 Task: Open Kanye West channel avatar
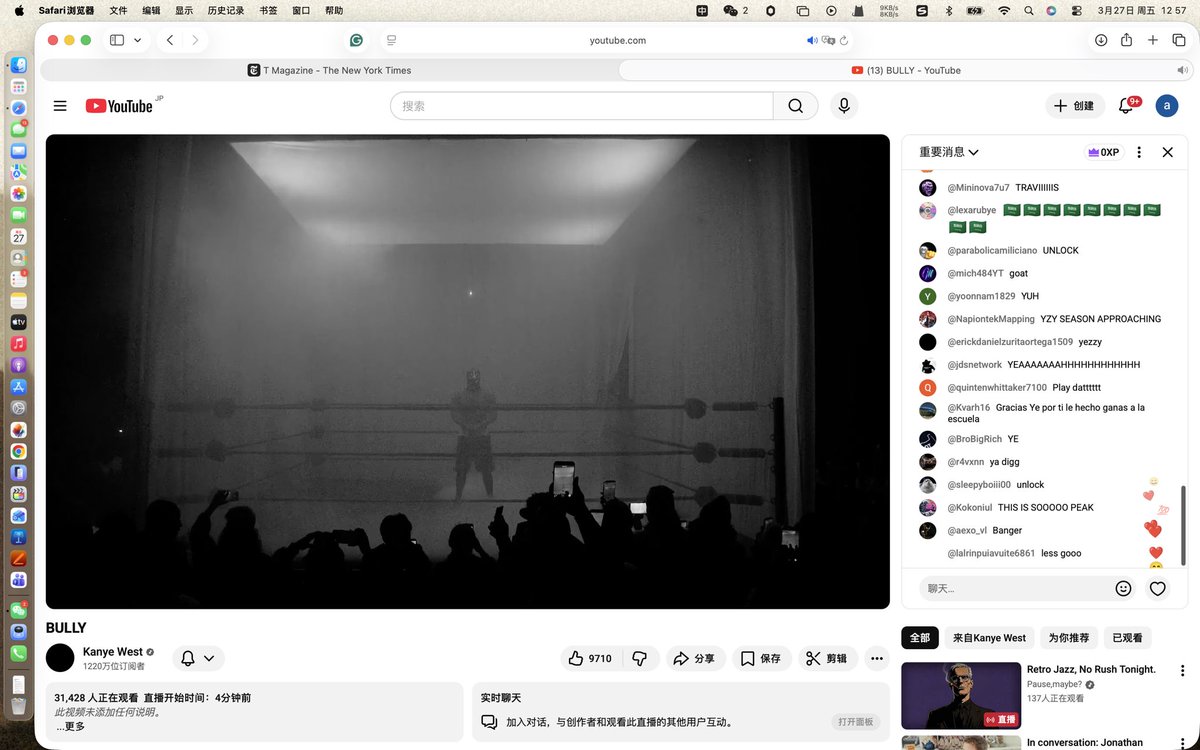click(60, 658)
